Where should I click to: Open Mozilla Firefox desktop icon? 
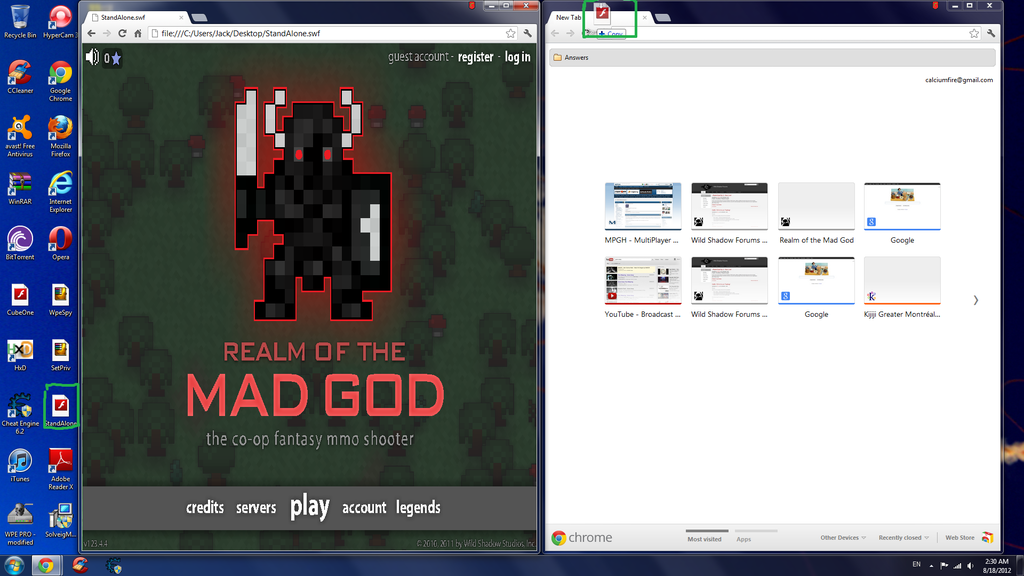[x=60, y=136]
